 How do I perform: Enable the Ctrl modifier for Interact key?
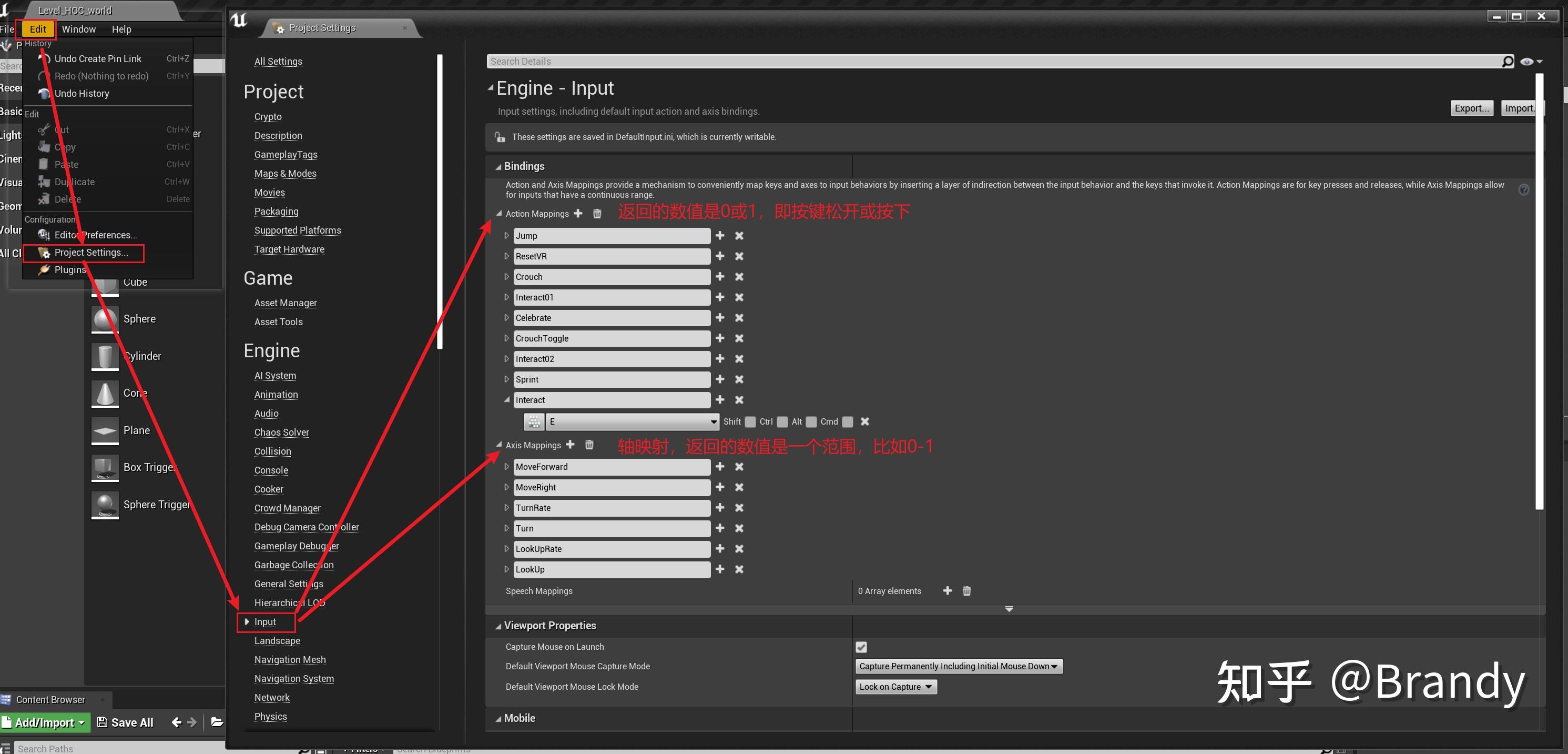click(782, 421)
